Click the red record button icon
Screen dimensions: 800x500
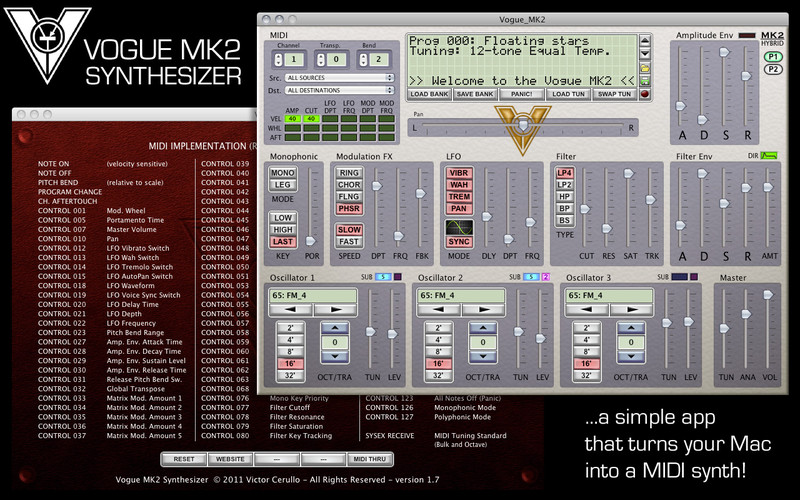click(x=645, y=94)
